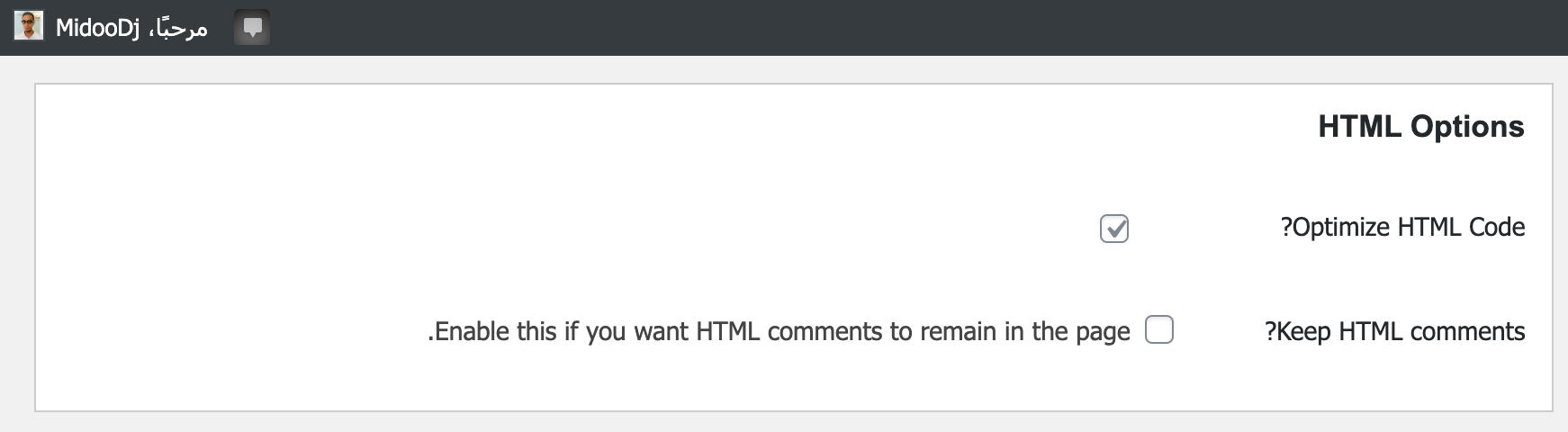Click the gray checkmark inside the Optimize checkbox
Viewport: 1568px width, 432px height.
[1115, 229]
